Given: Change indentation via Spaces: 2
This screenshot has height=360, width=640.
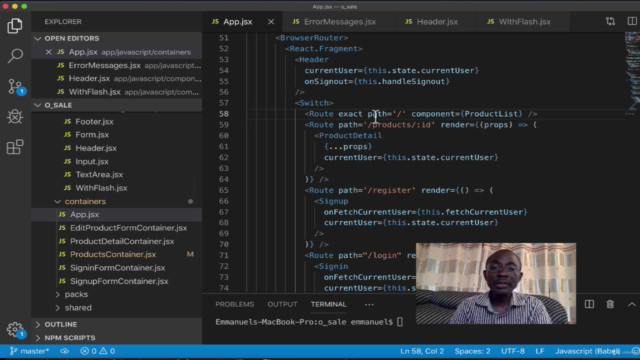Looking at the screenshot, I should (472, 351).
